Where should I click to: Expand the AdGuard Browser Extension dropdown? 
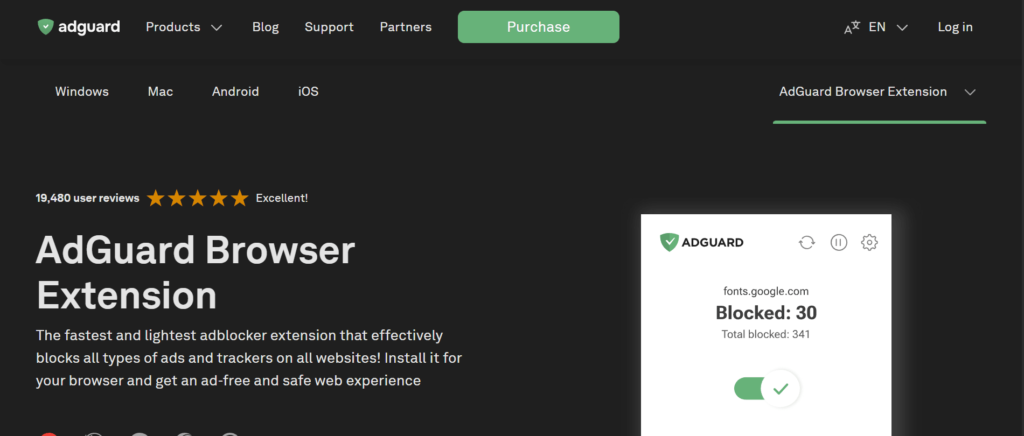[x=877, y=92]
